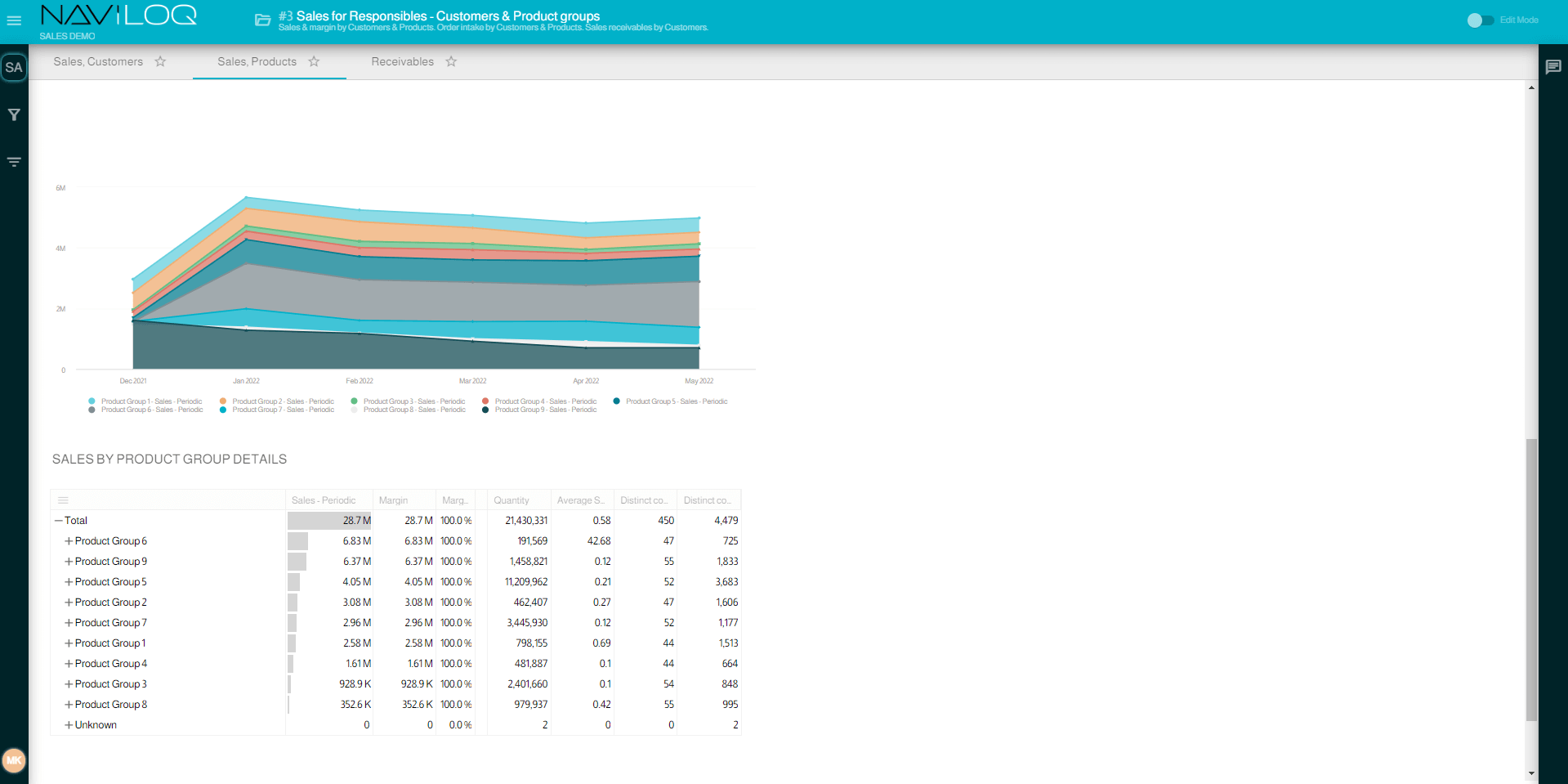Screen dimensions: 1568x784
Task: Enable Edit Mode with the top-right switch
Action: coord(1481,20)
